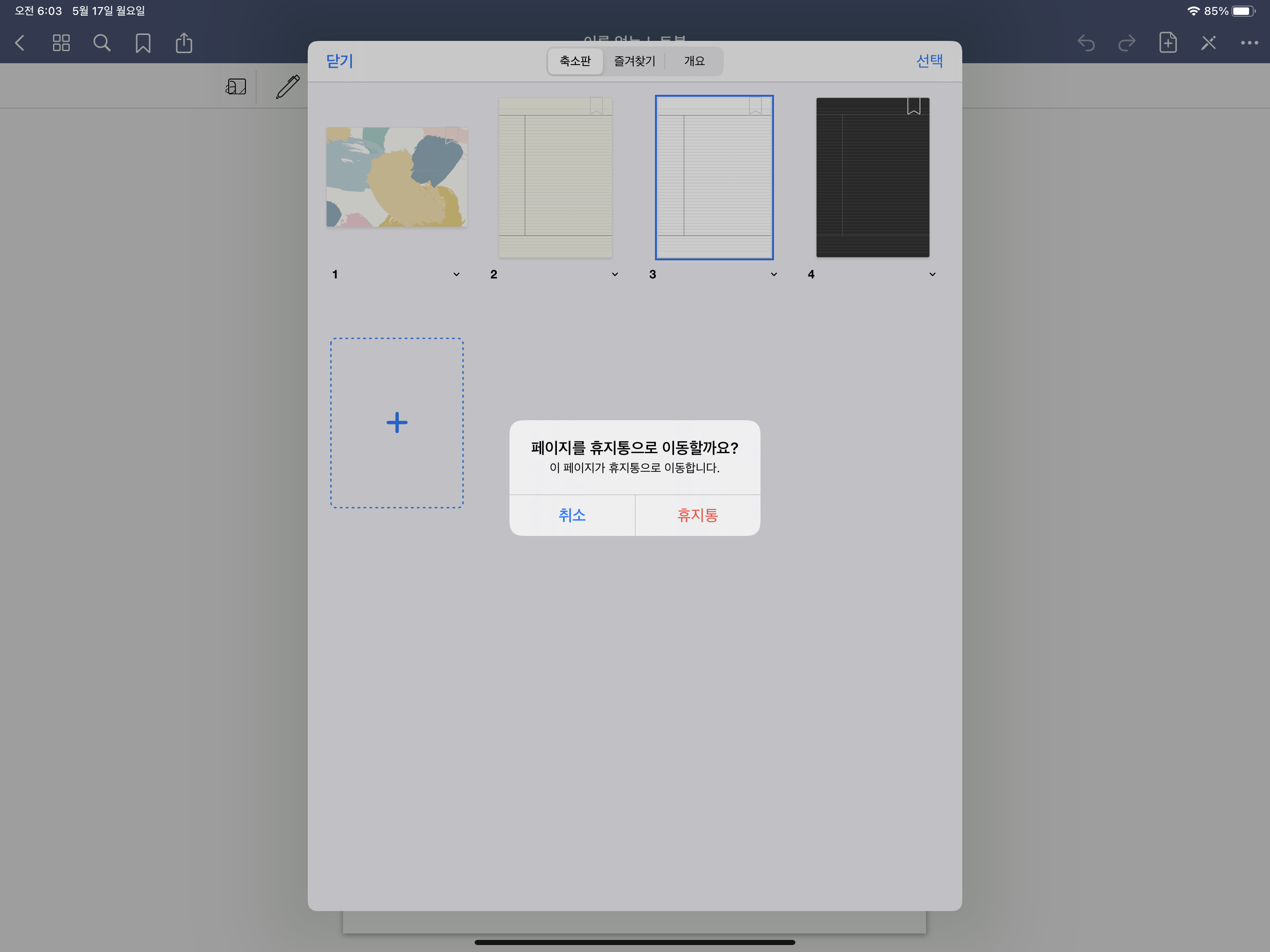Toggle bookmark on page 3 thumbnail
This screenshot has width=1270, height=952.
tap(755, 106)
